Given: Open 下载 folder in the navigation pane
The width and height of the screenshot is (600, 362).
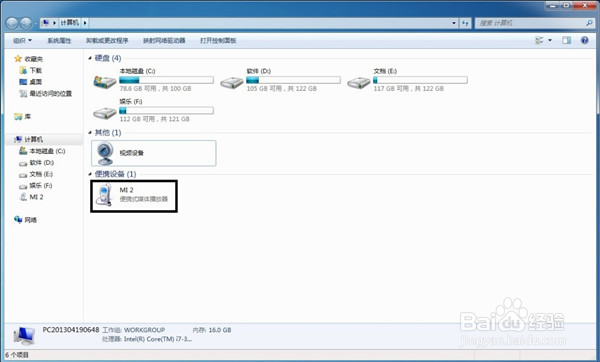Looking at the screenshot, I should pyautogui.click(x=31, y=70).
